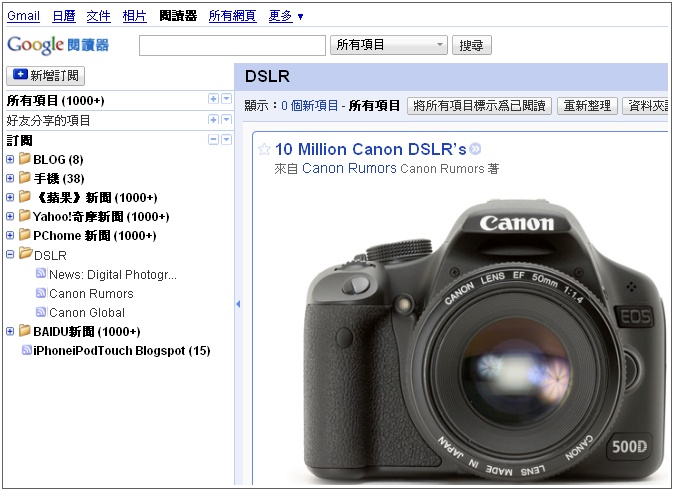Open 文件 documents link
Screen dimensions: 674x492
98,16
